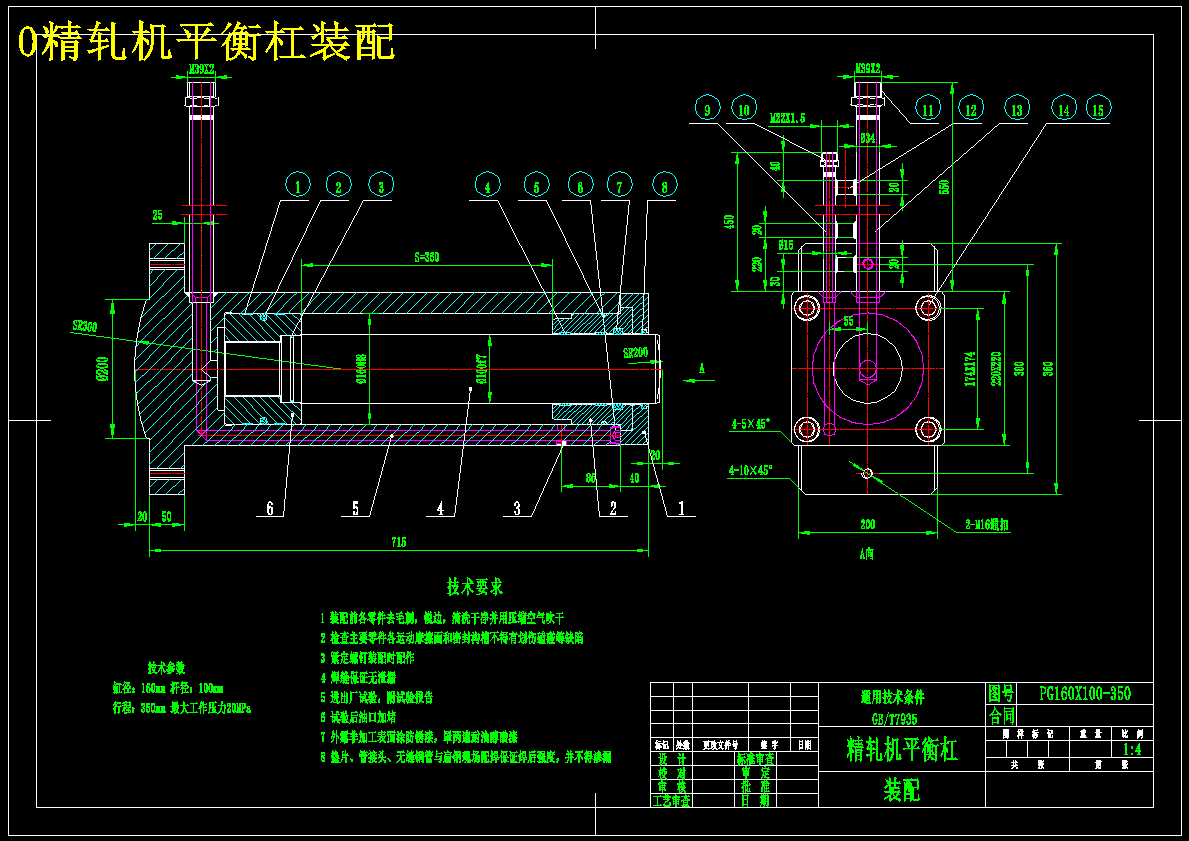
Task: Click the '工艺审查' cell in the title block
Action: 672,800
